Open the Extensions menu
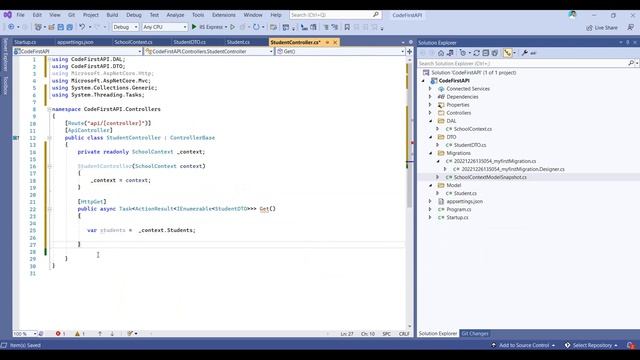Screen dimensions: 640x360 click(x=224, y=15)
